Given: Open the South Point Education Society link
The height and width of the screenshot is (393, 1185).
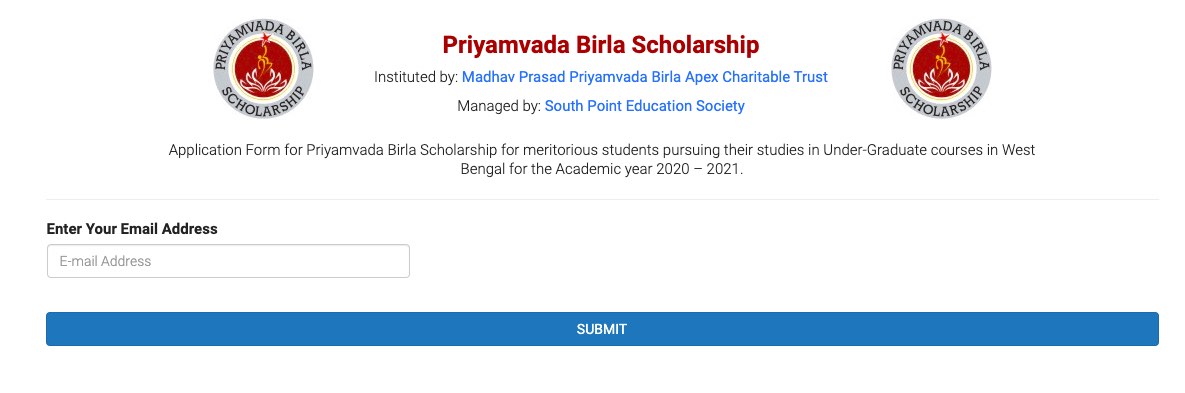Looking at the screenshot, I should 645,106.
